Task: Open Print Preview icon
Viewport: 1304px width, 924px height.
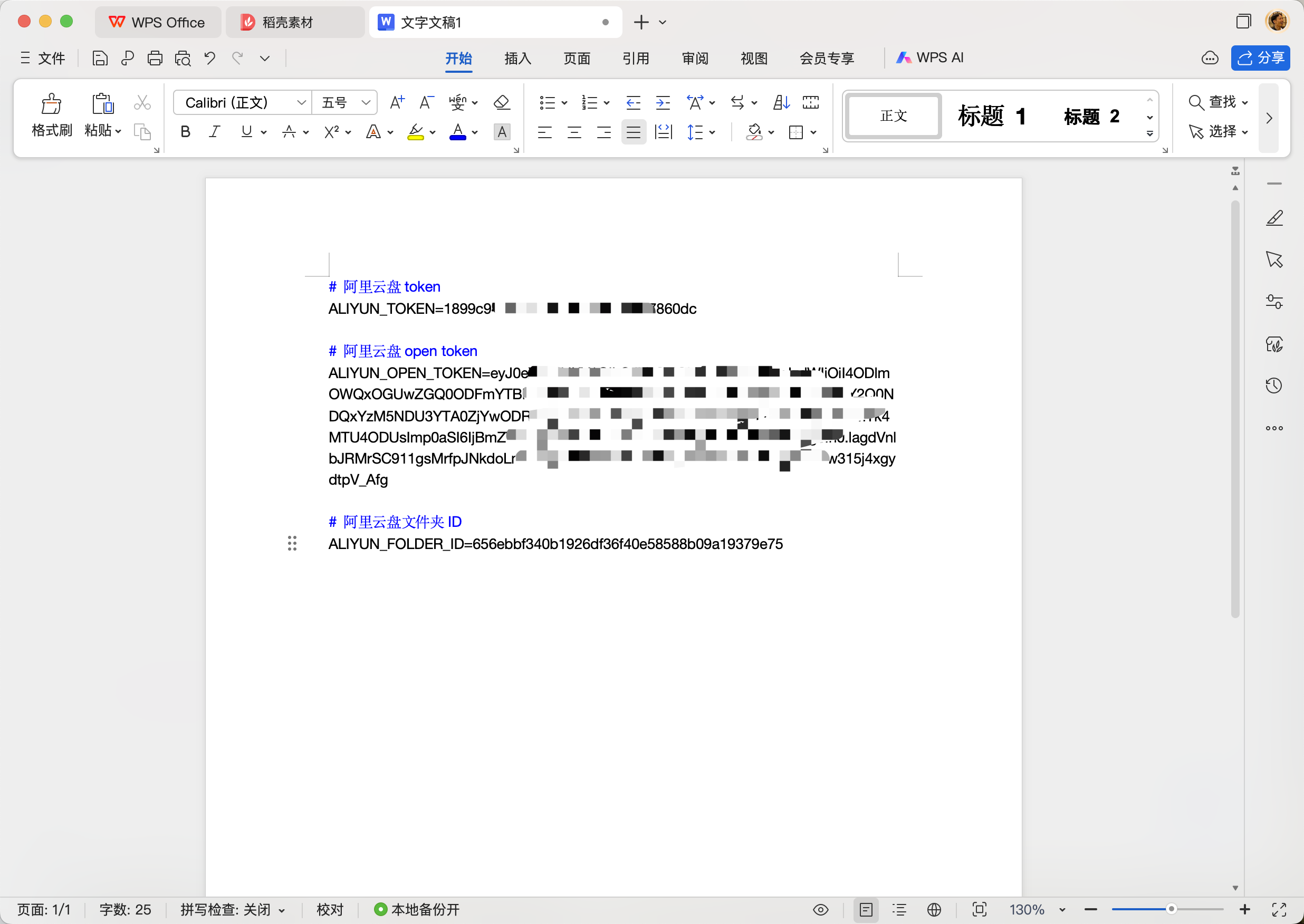Action: click(183, 58)
